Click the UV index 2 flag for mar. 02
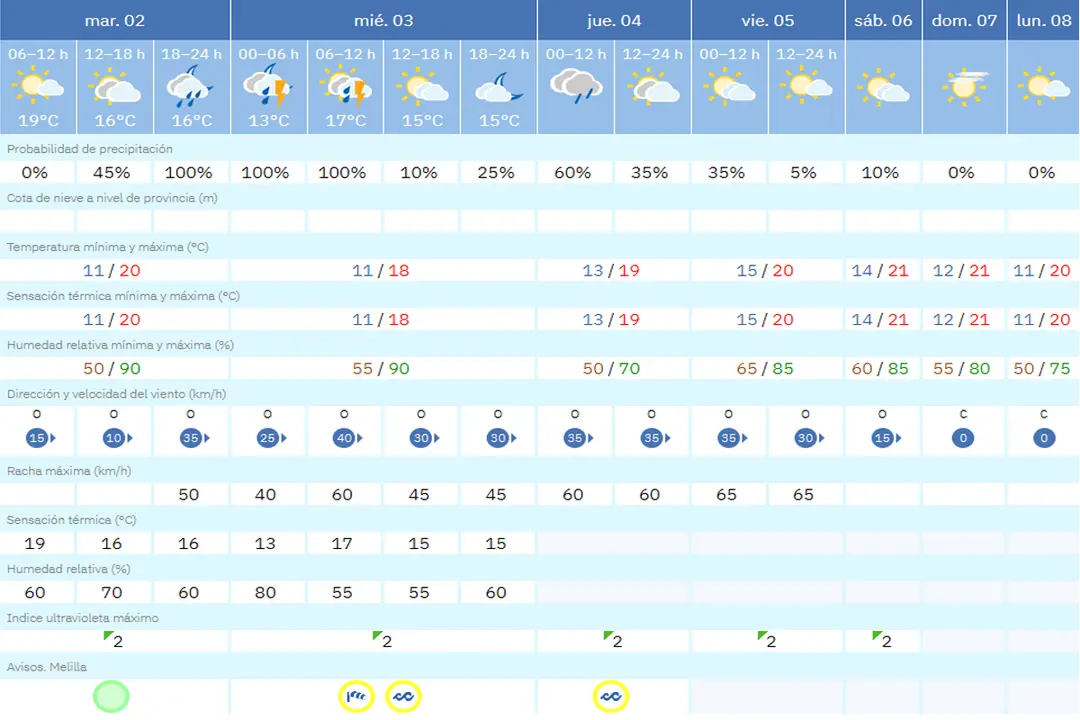Viewport: 1080px width, 720px height. pos(113,639)
